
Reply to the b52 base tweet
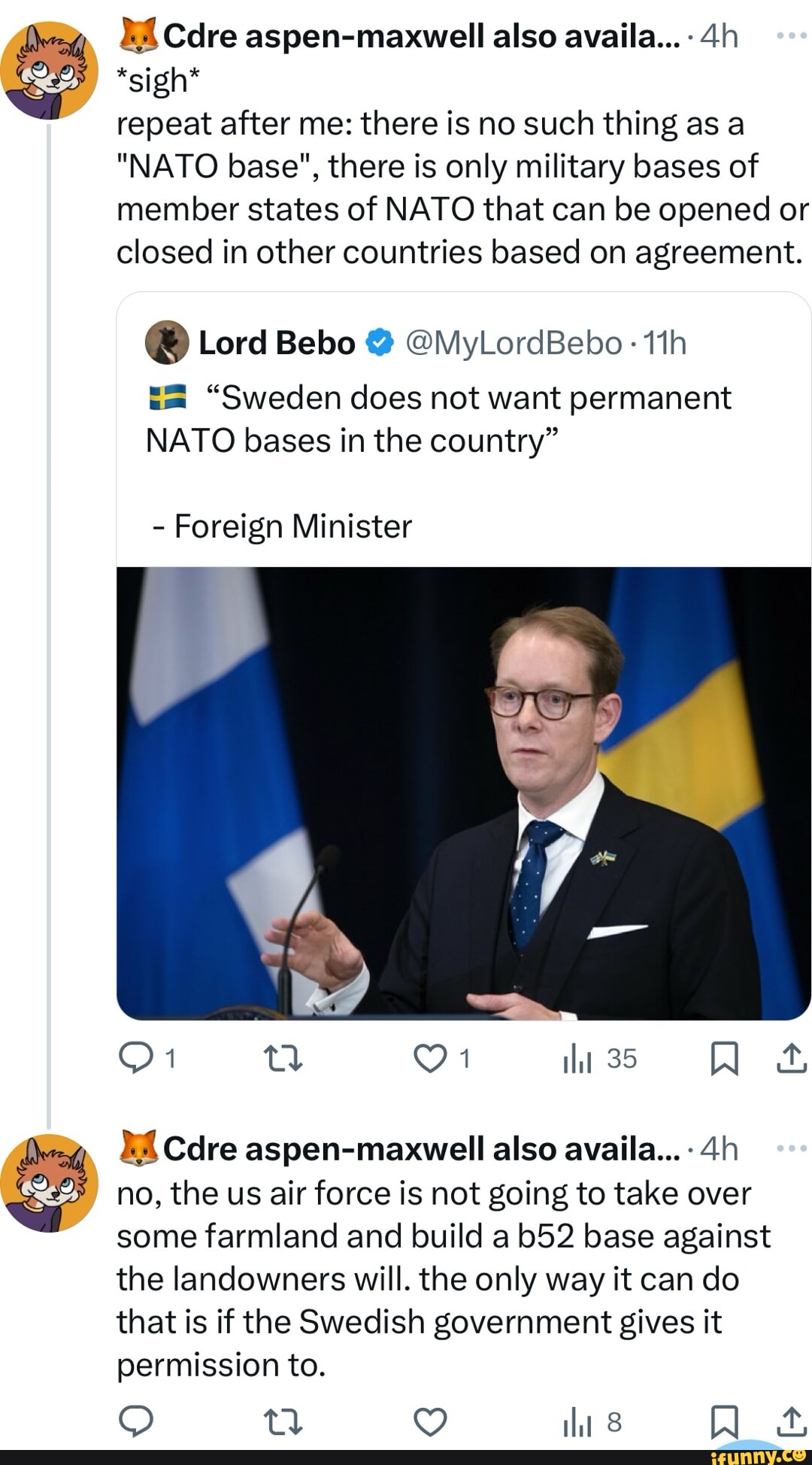(x=137, y=1421)
